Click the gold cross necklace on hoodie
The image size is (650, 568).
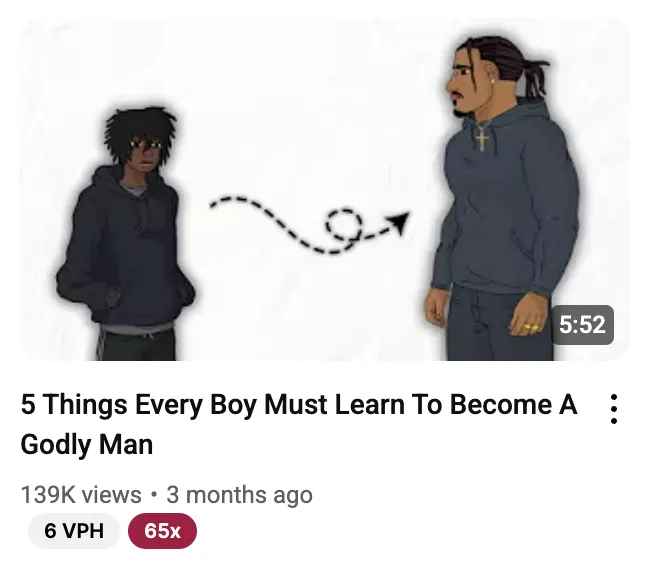[482, 138]
